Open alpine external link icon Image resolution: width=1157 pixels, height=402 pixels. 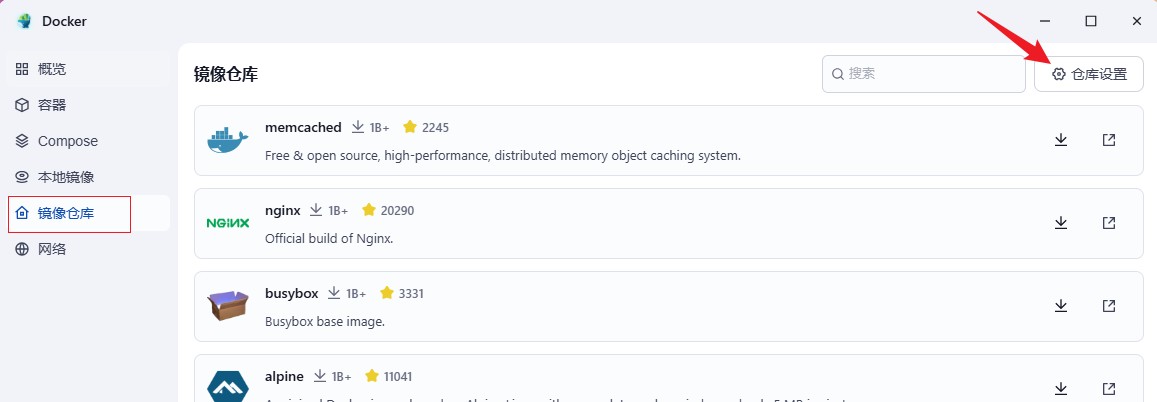point(1109,388)
